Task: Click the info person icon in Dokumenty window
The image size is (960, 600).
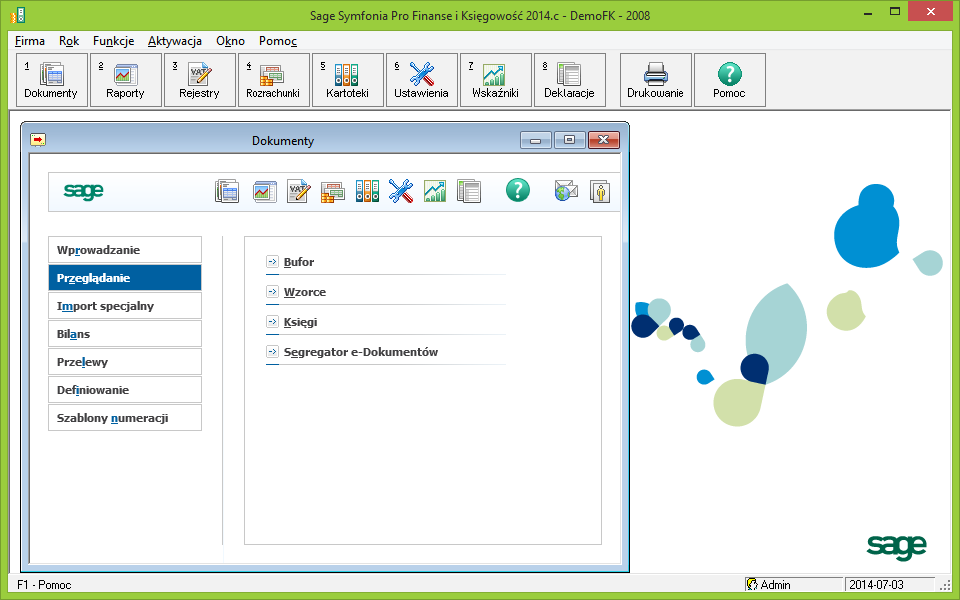Action: 600,191
